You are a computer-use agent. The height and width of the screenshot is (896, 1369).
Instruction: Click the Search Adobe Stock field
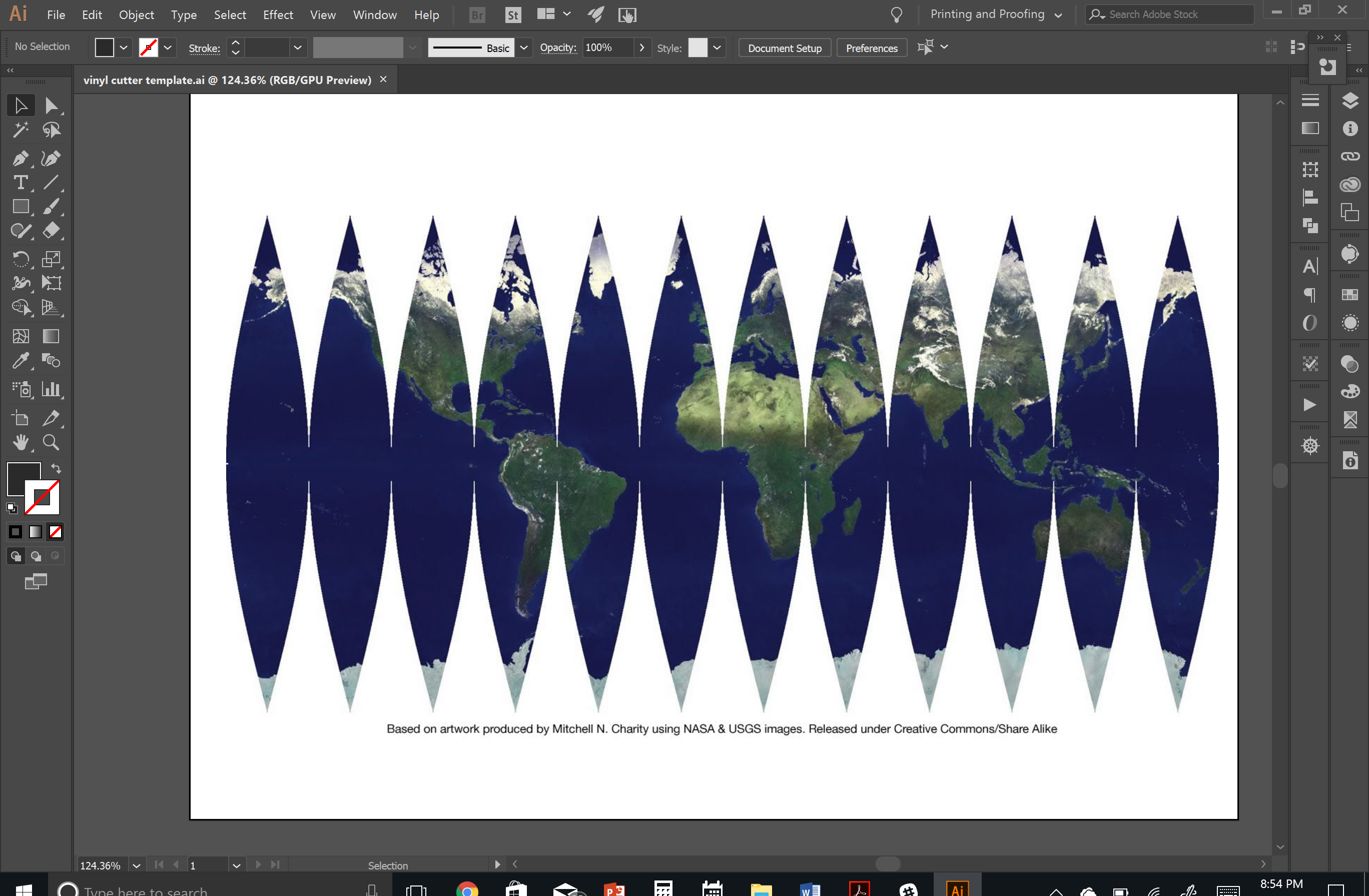1169,15
